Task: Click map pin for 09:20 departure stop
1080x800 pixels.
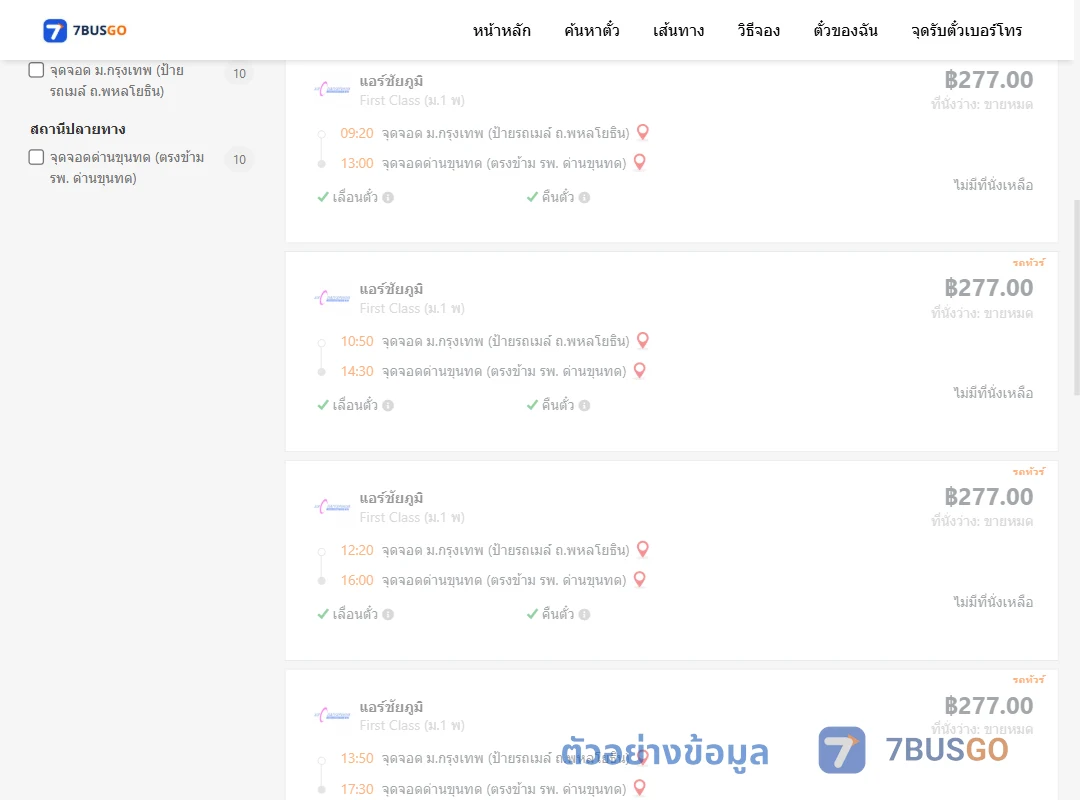Action: point(643,132)
